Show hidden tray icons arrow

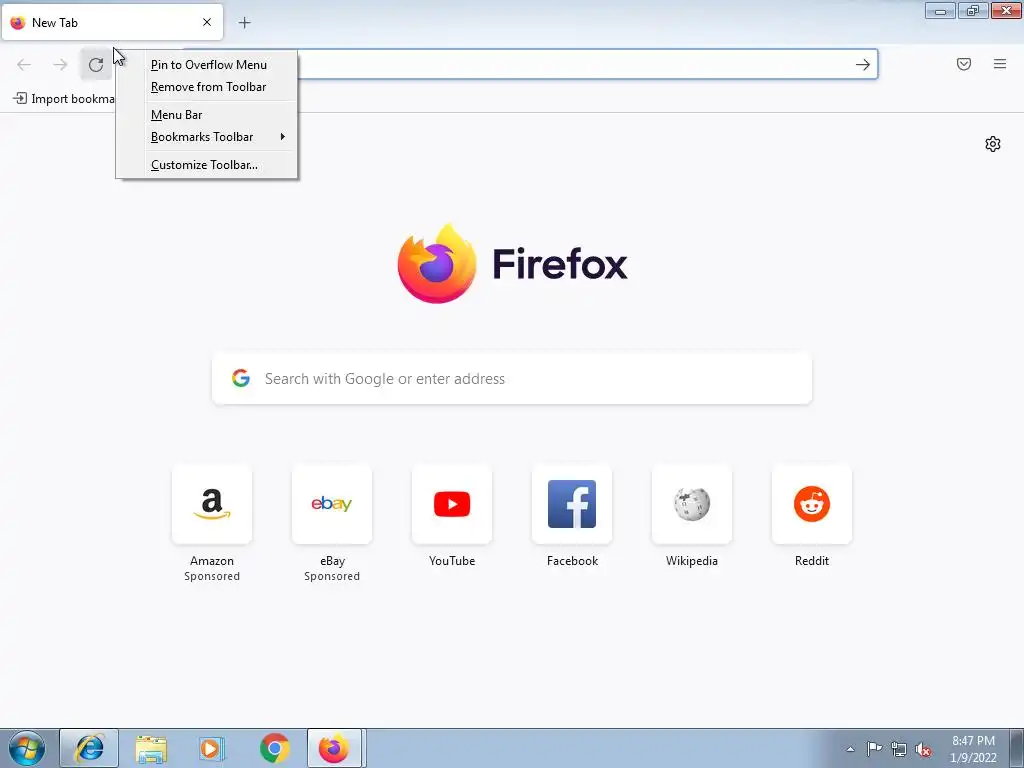point(850,749)
